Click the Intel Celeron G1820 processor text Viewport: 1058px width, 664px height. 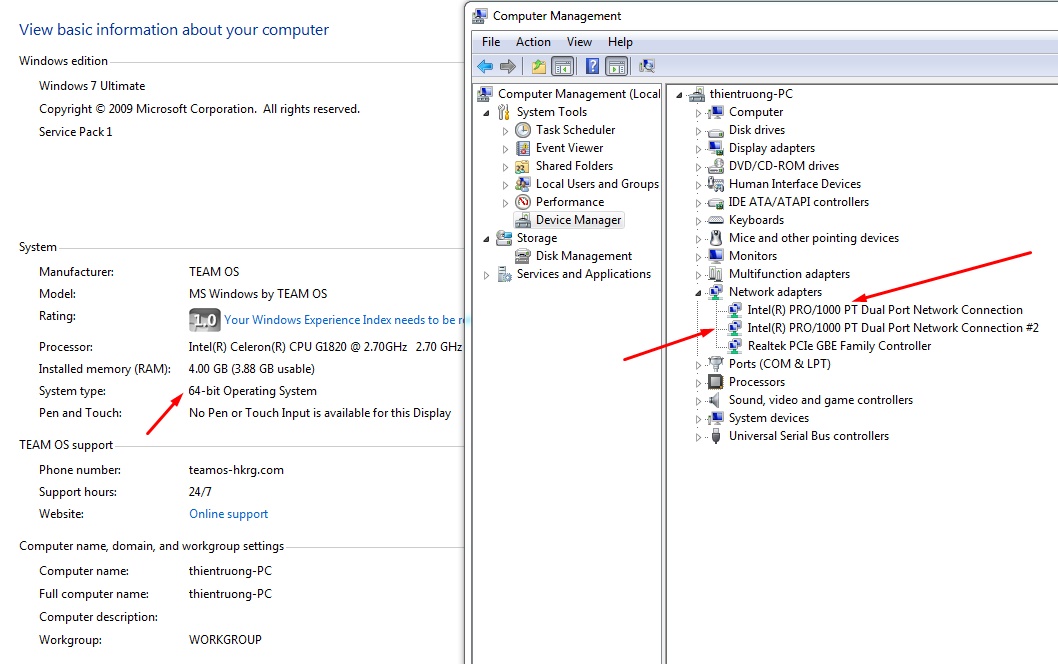(325, 347)
